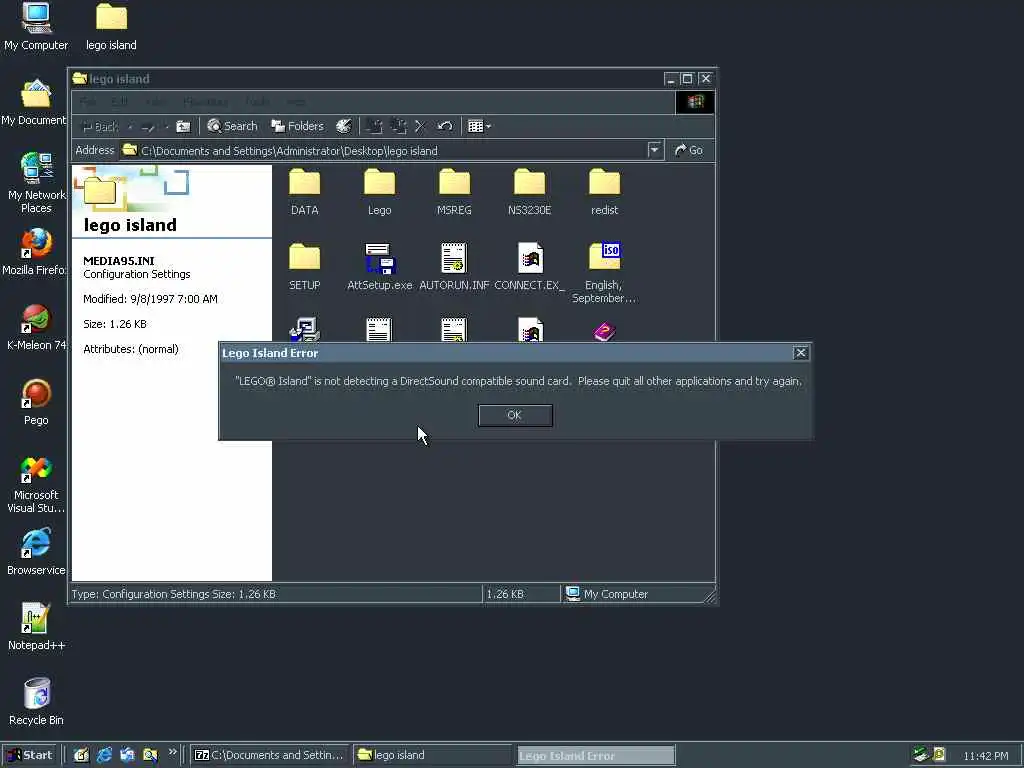
Task: Select the lego island desktop folder
Action: (x=111, y=27)
